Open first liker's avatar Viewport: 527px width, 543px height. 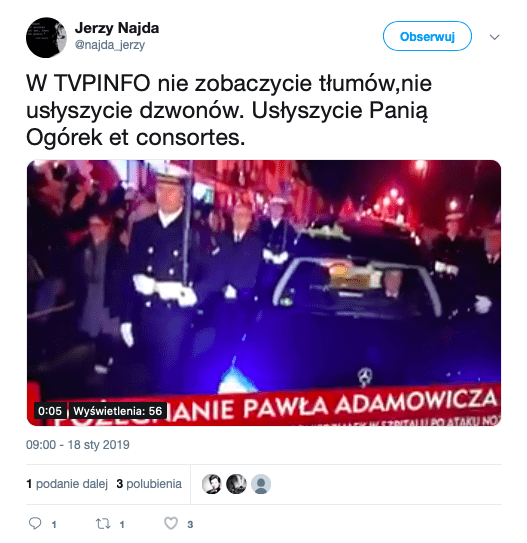coord(212,484)
